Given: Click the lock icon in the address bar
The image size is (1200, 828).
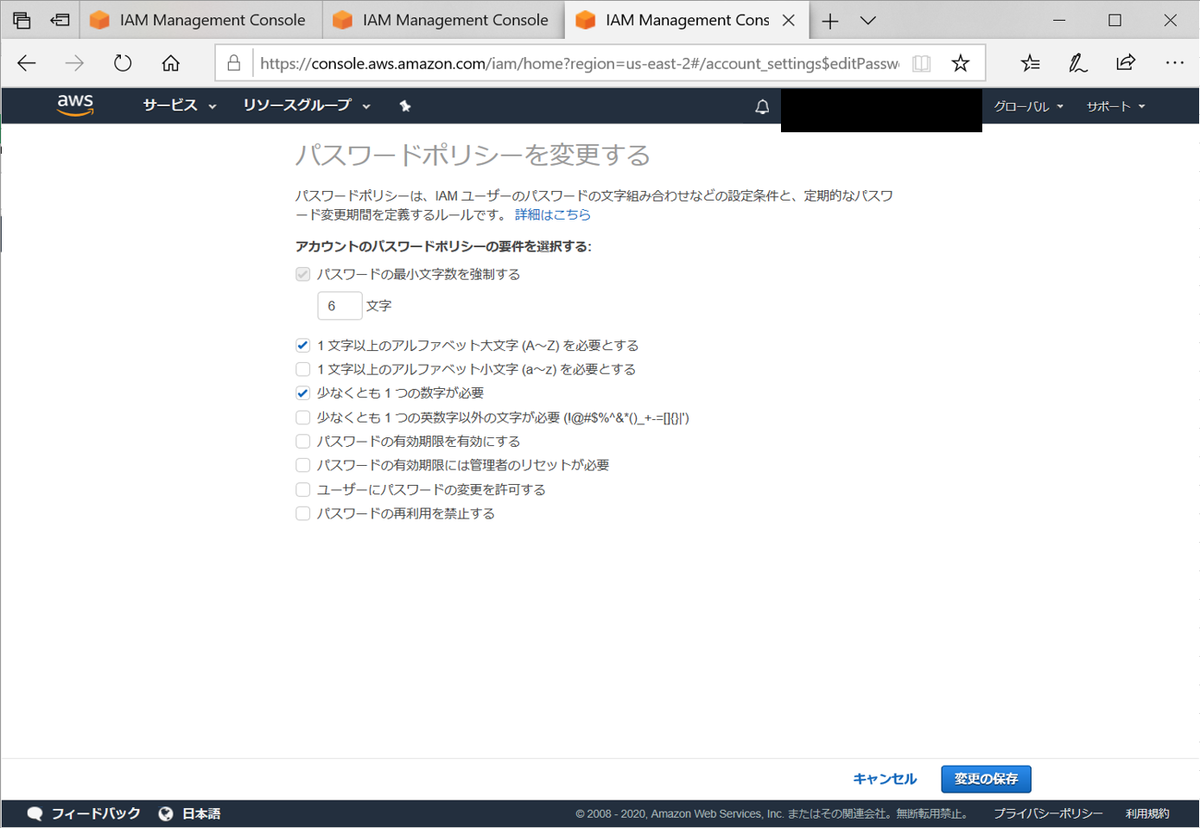Looking at the screenshot, I should (x=233, y=61).
